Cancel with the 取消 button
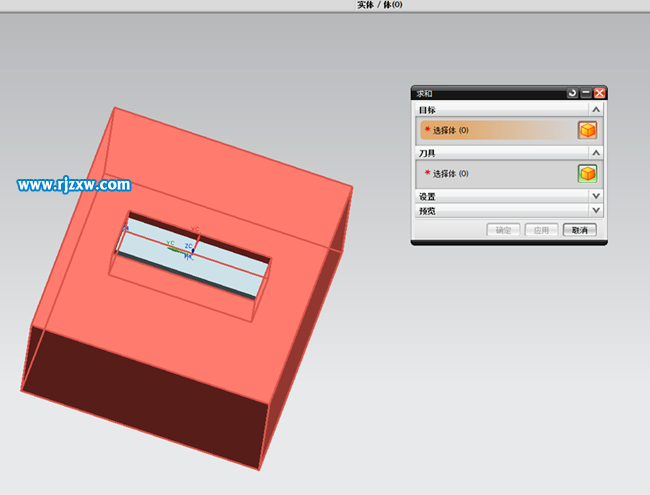 [x=580, y=230]
